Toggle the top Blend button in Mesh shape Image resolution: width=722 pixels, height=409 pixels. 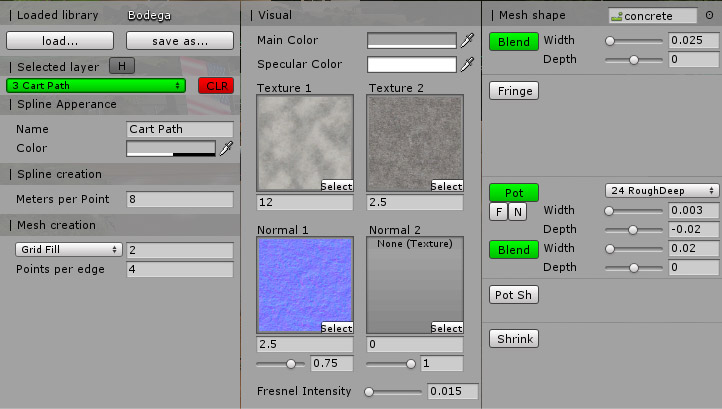[x=514, y=41]
